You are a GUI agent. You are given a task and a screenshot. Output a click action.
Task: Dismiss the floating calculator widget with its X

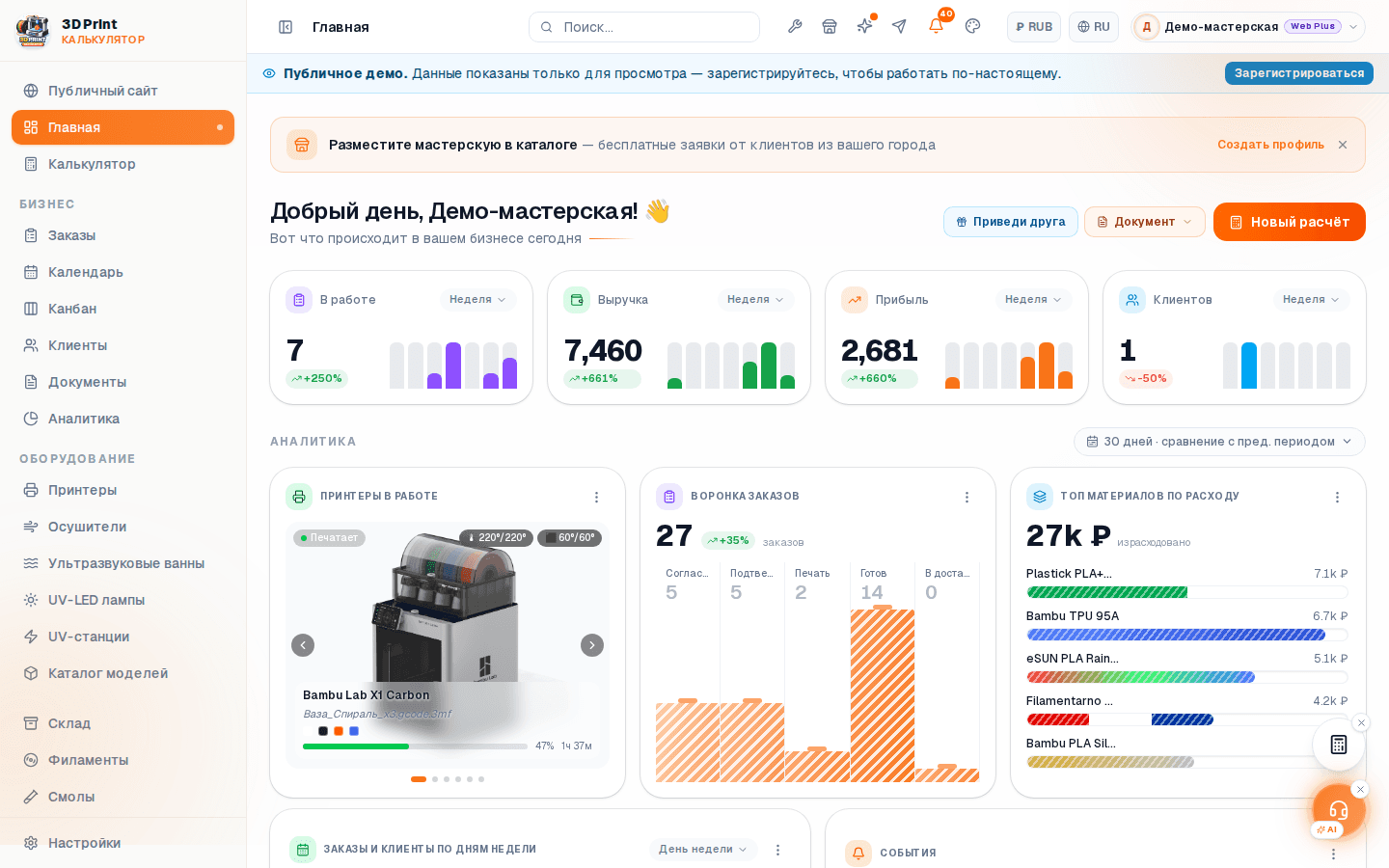pos(1361,722)
